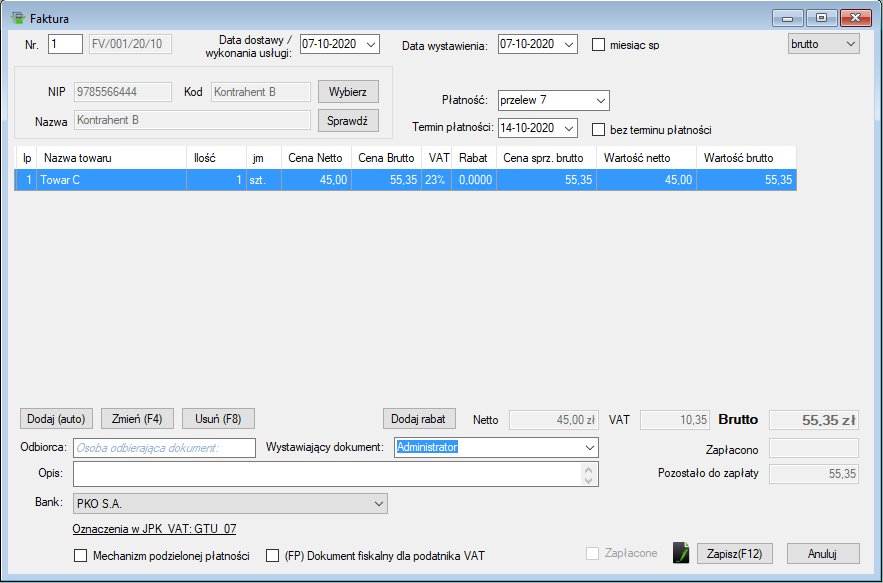Click the up arrow in Opis field
This screenshot has width=883, height=583.
589,468
